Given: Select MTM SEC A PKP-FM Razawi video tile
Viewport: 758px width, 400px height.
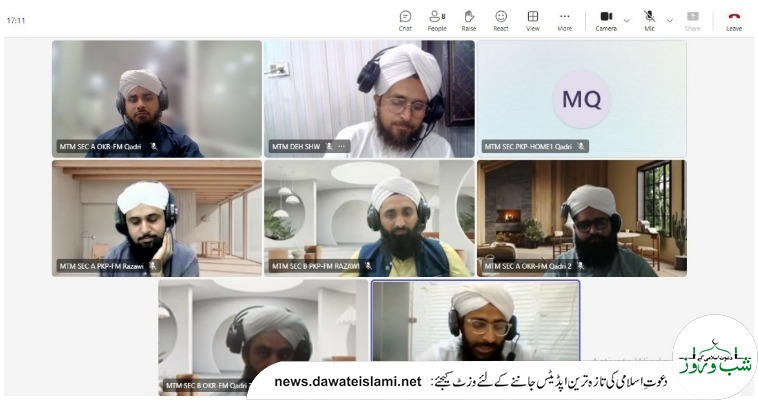Looking at the screenshot, I should tap(157, 217).
